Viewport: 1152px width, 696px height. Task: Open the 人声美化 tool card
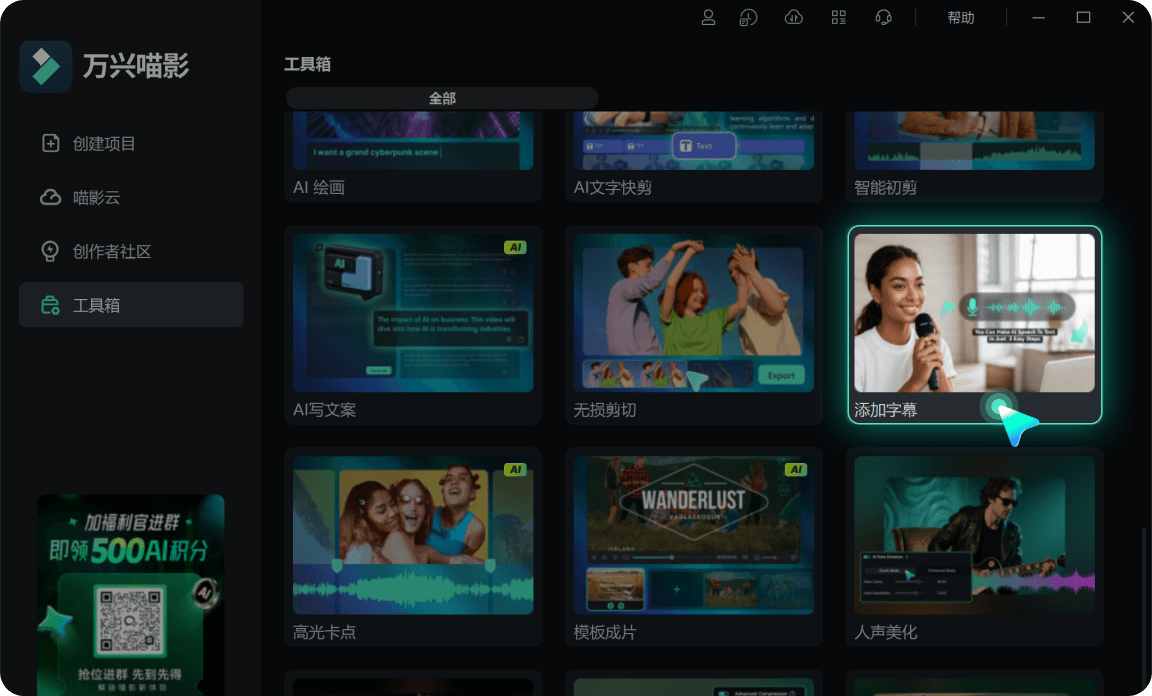pyautogui.click(x=974, y=548)
